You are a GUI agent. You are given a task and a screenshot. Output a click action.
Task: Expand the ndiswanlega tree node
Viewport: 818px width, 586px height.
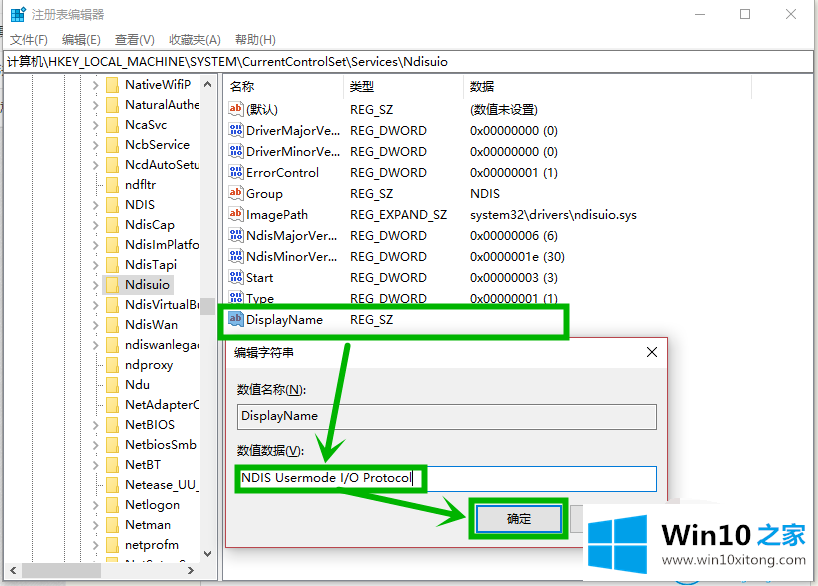pyautogui.click(x=95, y=345)
